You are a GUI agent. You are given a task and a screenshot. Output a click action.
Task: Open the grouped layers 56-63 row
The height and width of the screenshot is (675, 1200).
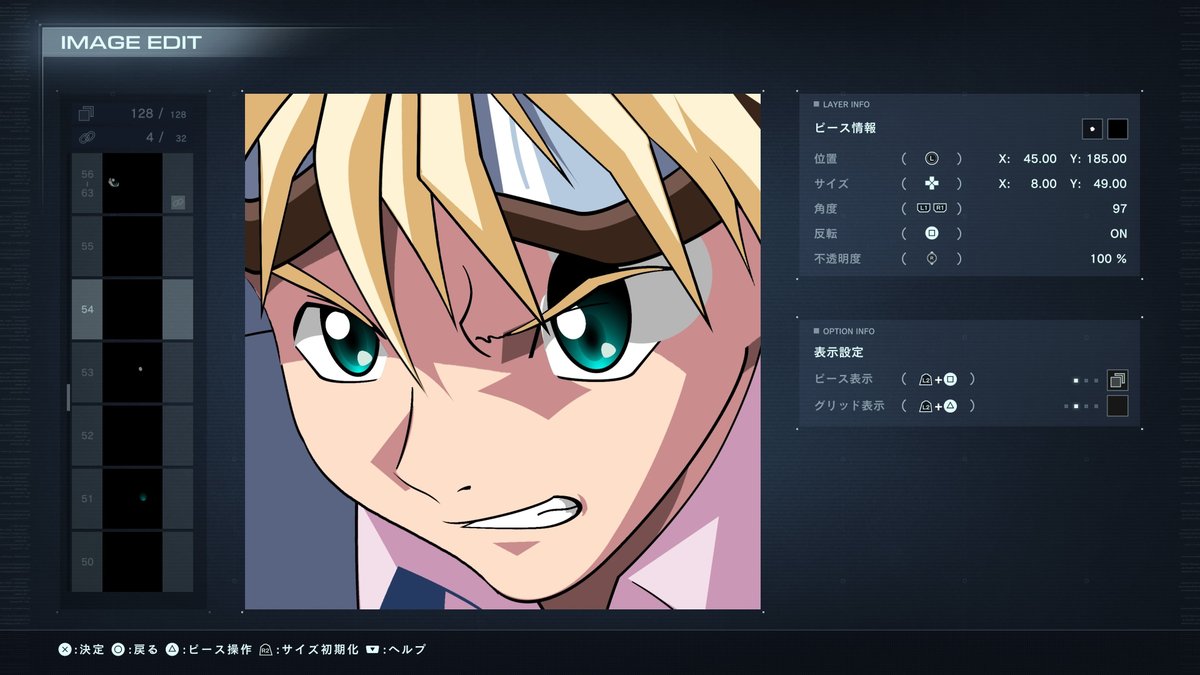point(132,183)
